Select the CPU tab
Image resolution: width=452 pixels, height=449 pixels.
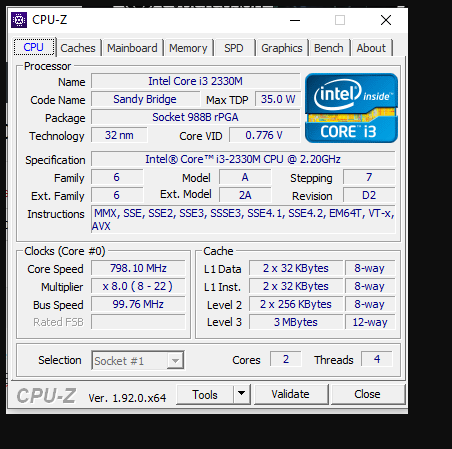[x=33, y=47]
